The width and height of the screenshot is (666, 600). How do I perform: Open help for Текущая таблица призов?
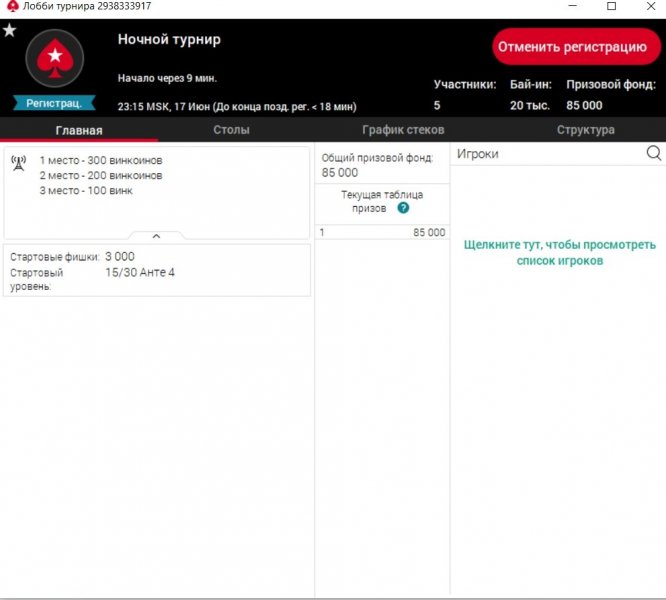tap(403, 208)
